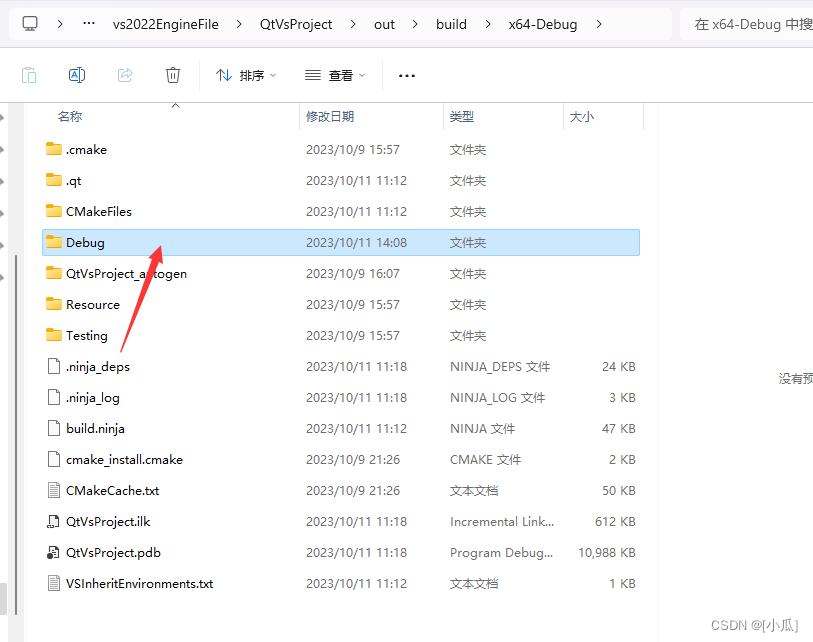
Task: Expand chevron after the This PC icon
Action: (x=60, y=24)
